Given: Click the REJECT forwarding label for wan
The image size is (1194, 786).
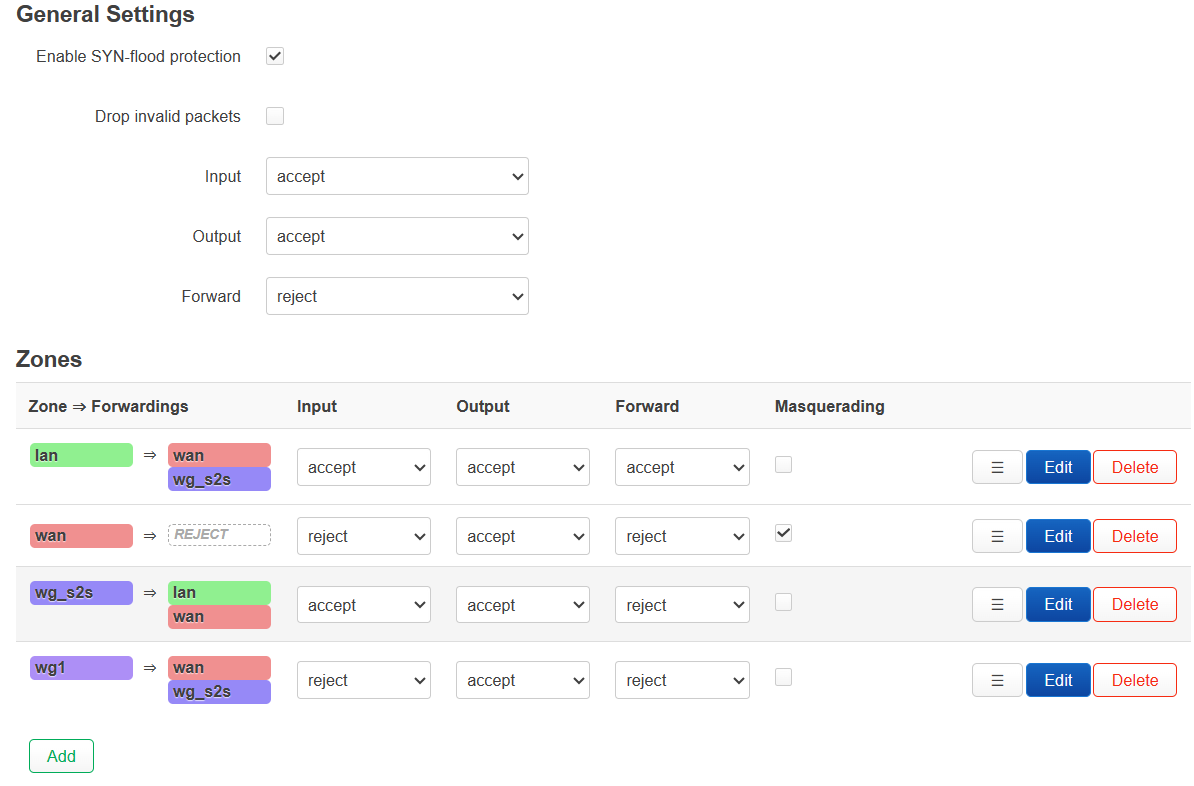Looking at the screenshot, I should (x=219, y=535).
